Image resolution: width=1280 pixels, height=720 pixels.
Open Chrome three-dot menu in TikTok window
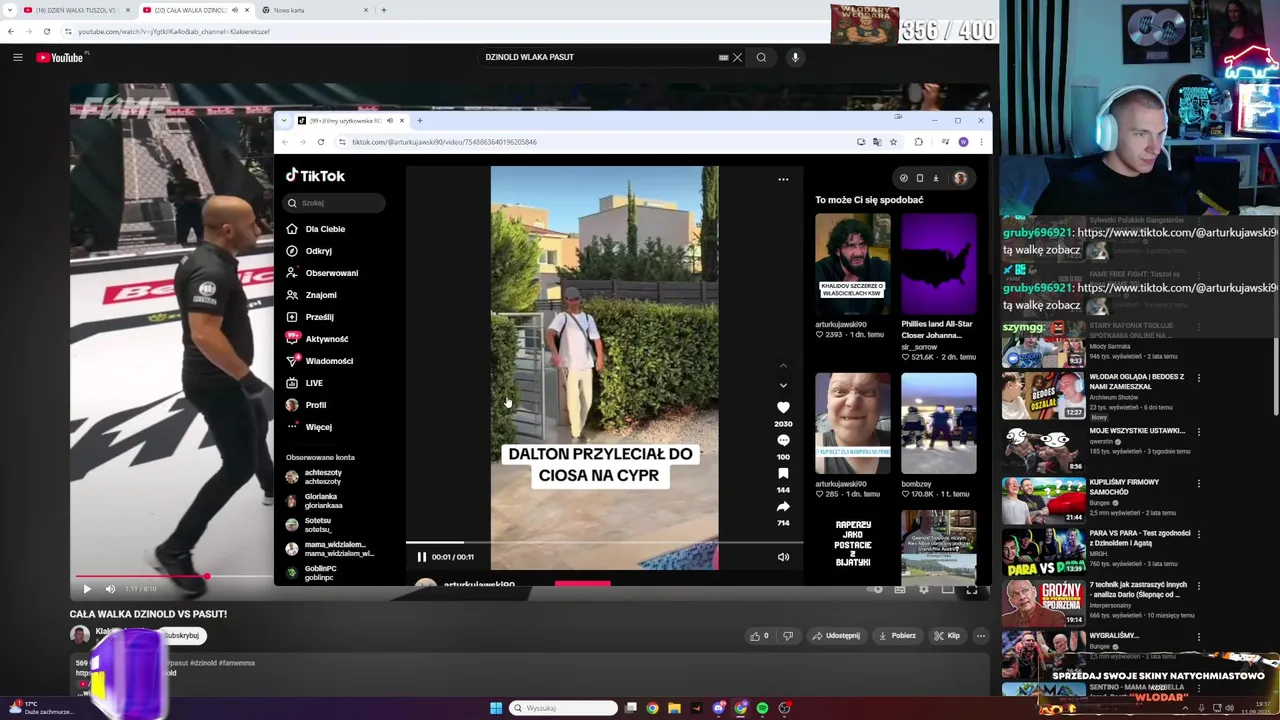pos(980,142)
